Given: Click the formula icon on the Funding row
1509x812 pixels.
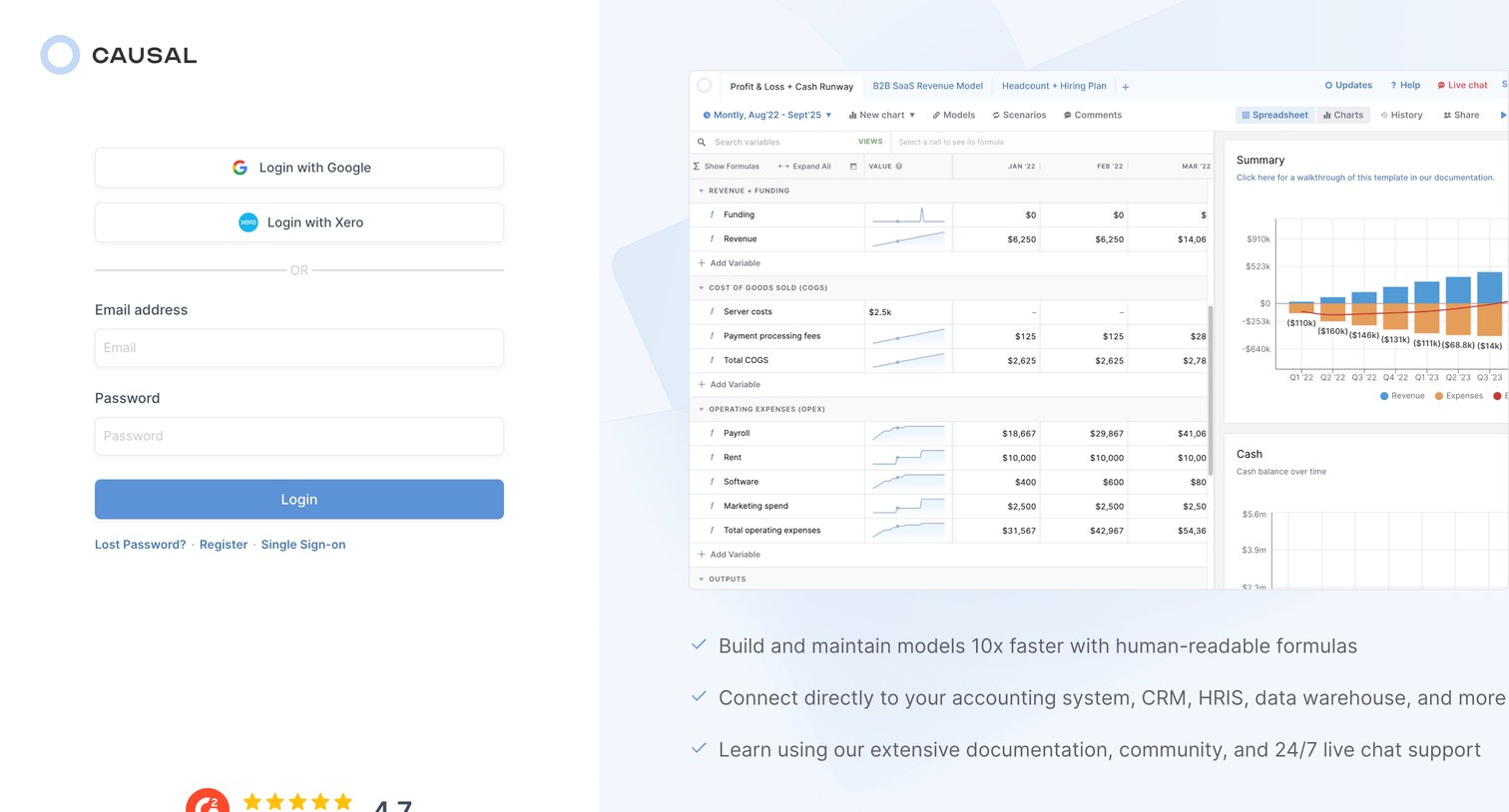Looking at the screenshot, I should 712,214.
